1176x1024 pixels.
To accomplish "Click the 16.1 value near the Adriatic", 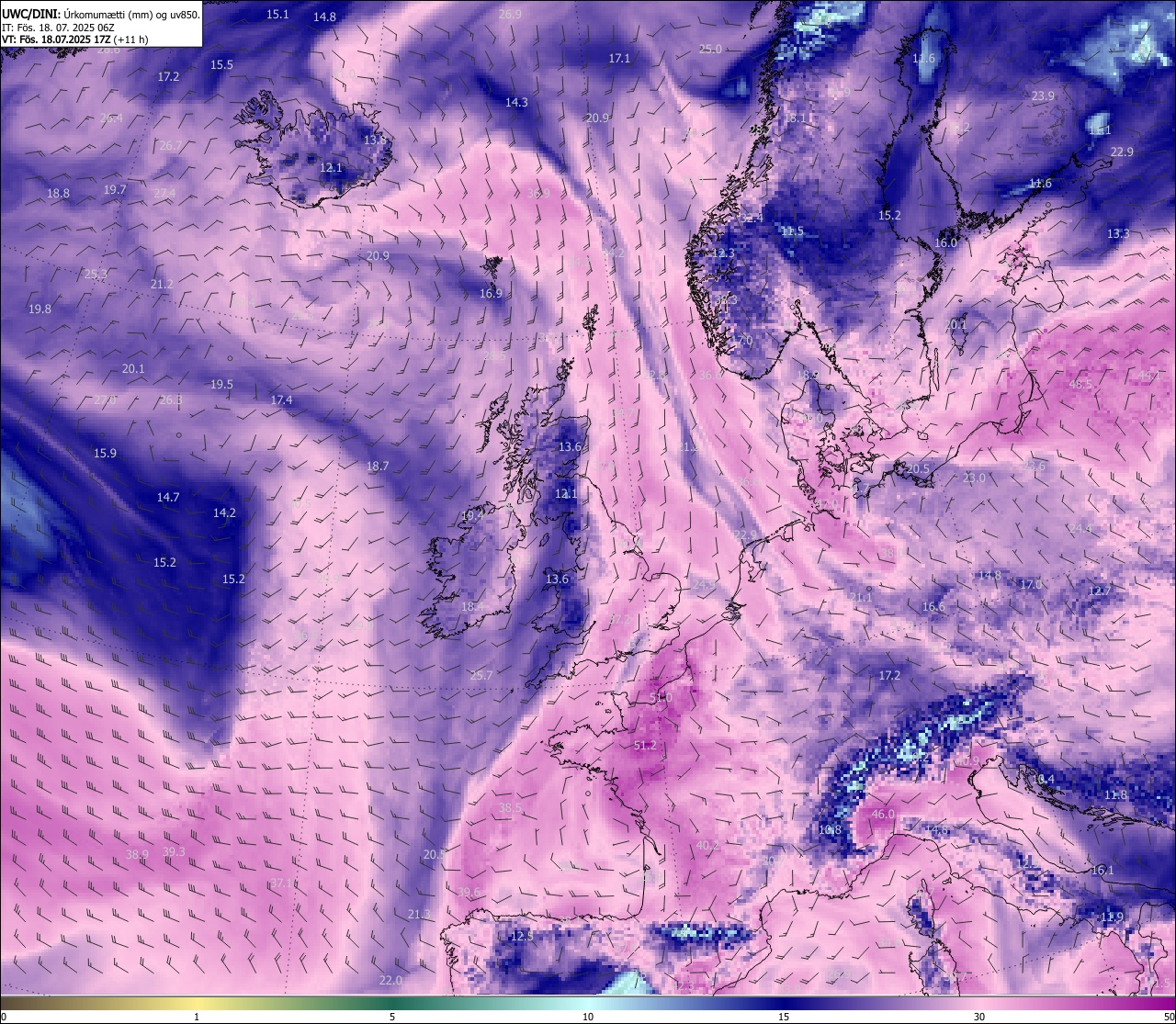I will point(1102,870).
